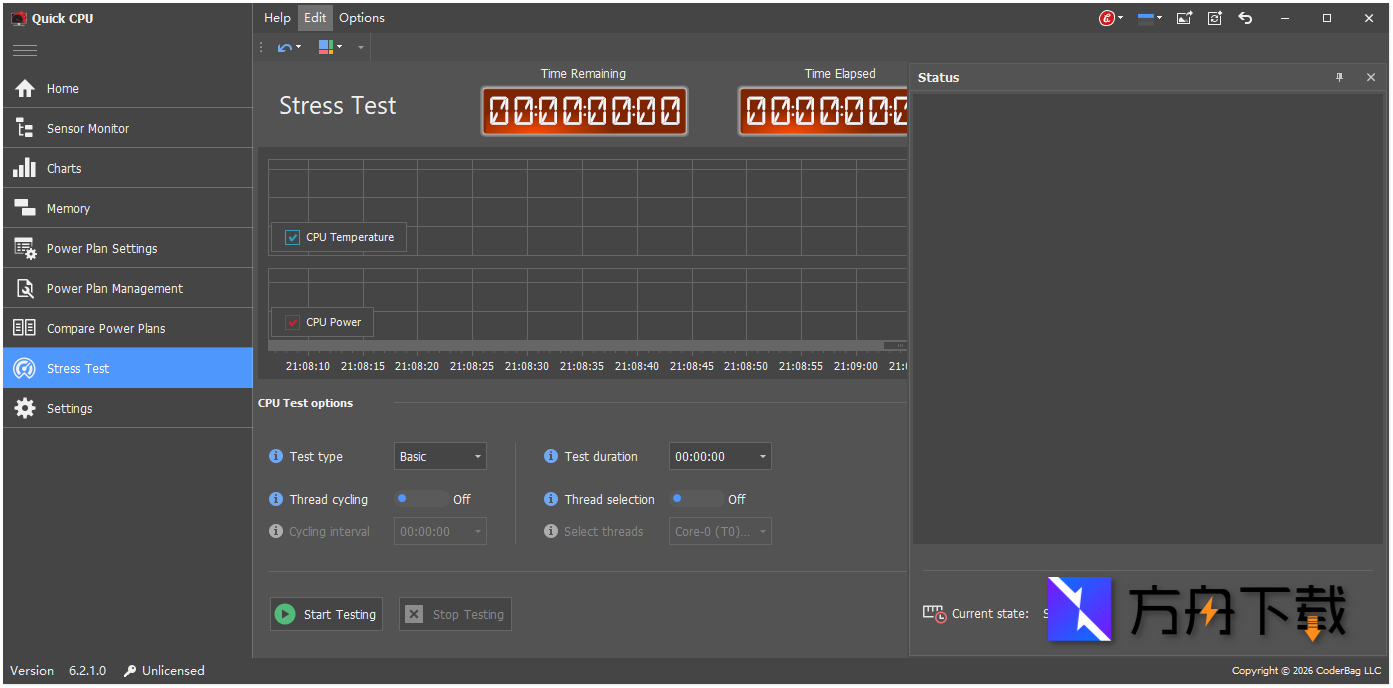This screenshot has width=1393, height=688.
Task: Toggle the CPU Power checkbox
Action: [x=293, y=322]
